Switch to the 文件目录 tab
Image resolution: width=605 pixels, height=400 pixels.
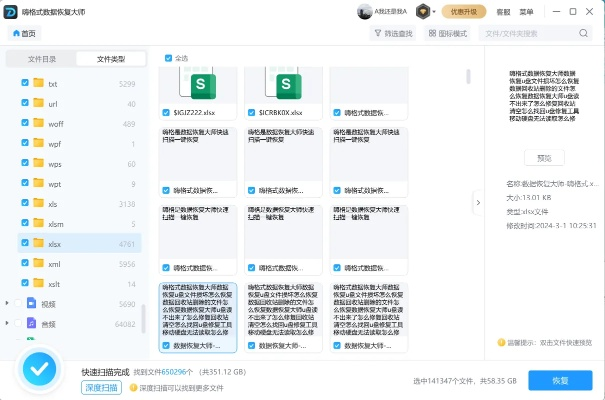click(x=42, y=59)
